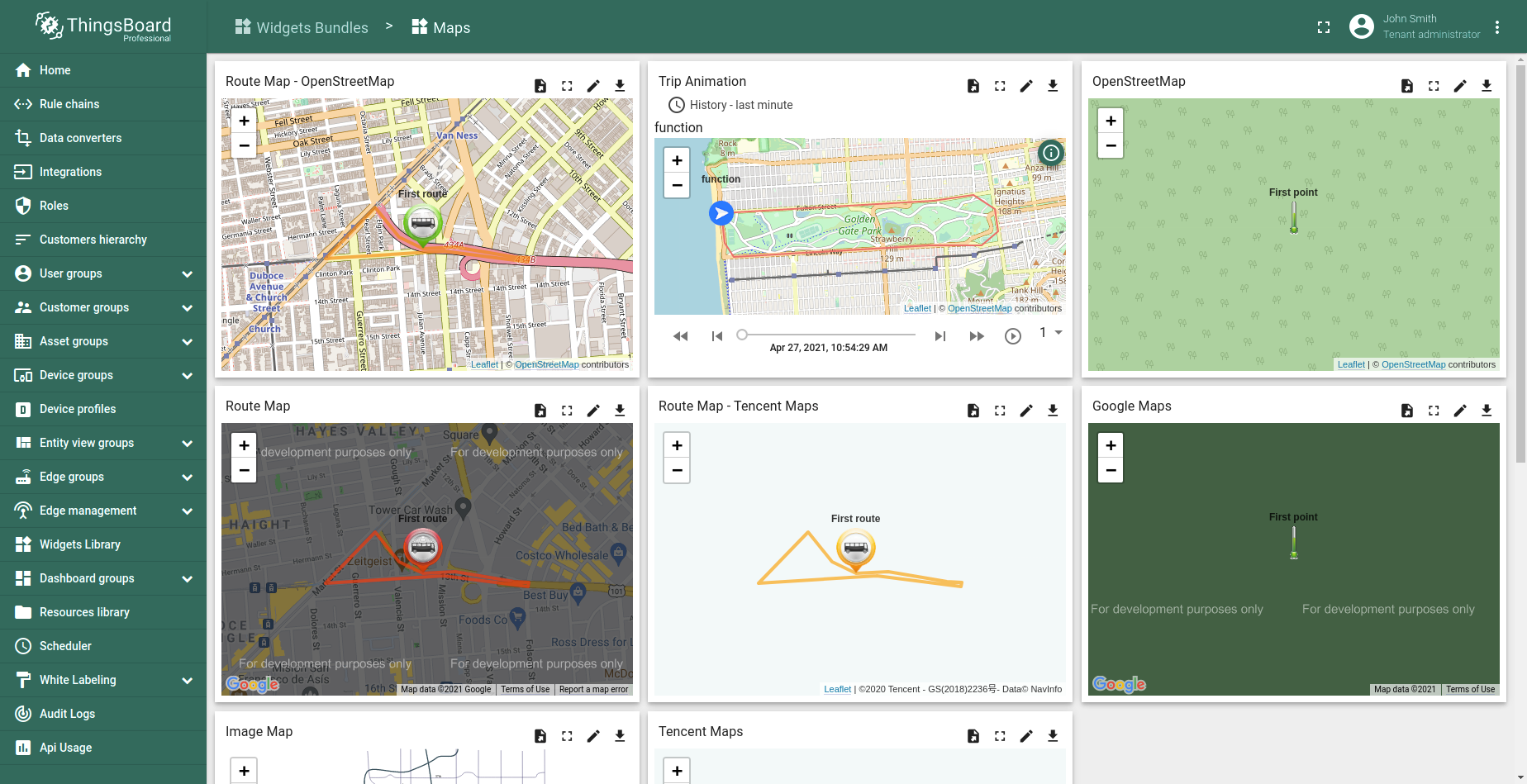The height and width of the screenshot is (784, 1527).
Task: Click the trip animation timeline slider handle
Action: point(742,335)
